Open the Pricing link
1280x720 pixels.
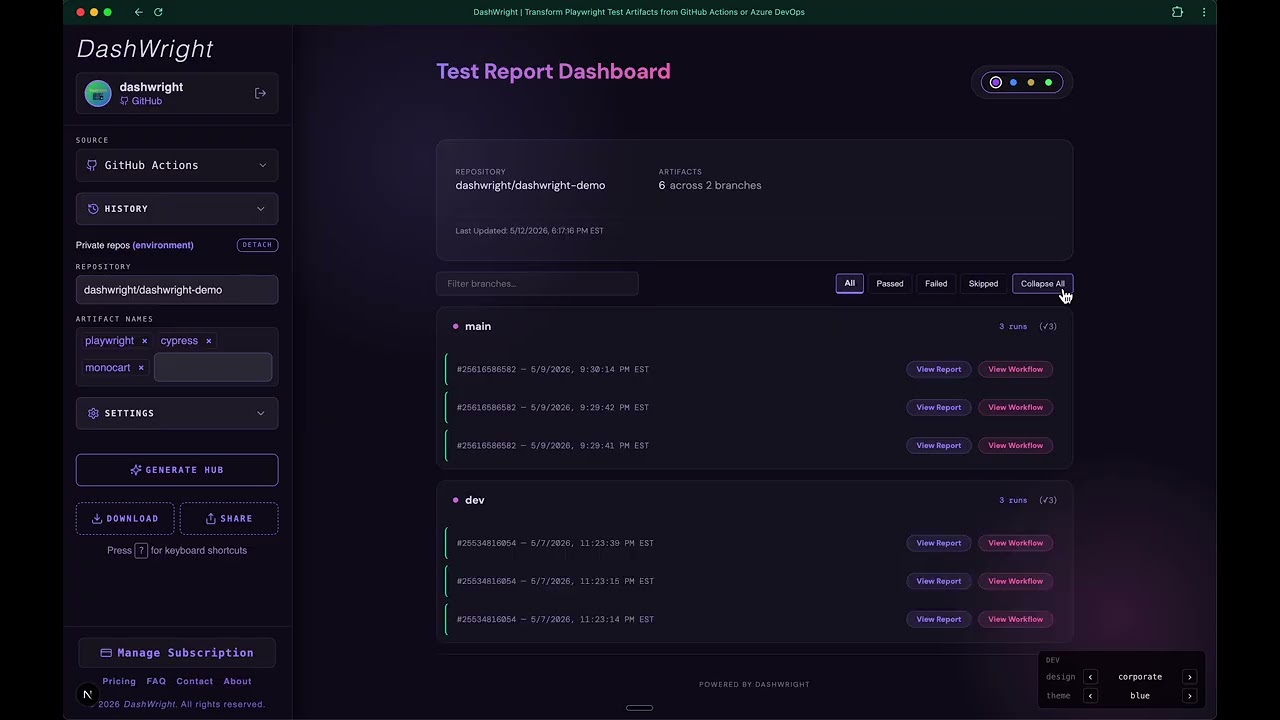[119, 681]
